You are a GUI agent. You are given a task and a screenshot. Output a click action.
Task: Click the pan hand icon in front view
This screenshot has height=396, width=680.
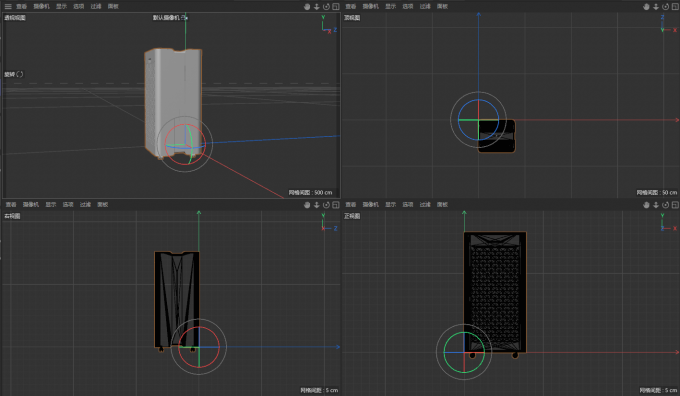click(646, 205)
